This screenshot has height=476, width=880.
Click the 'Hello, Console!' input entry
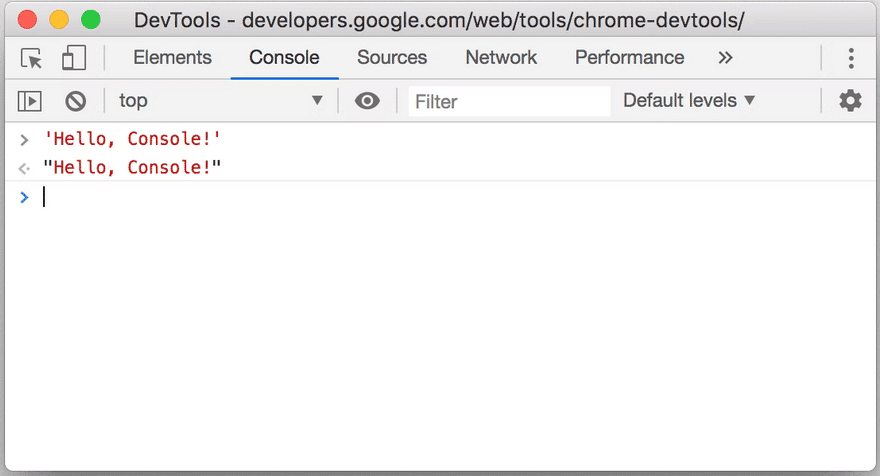pyautogui.click(x=132, y=139)
